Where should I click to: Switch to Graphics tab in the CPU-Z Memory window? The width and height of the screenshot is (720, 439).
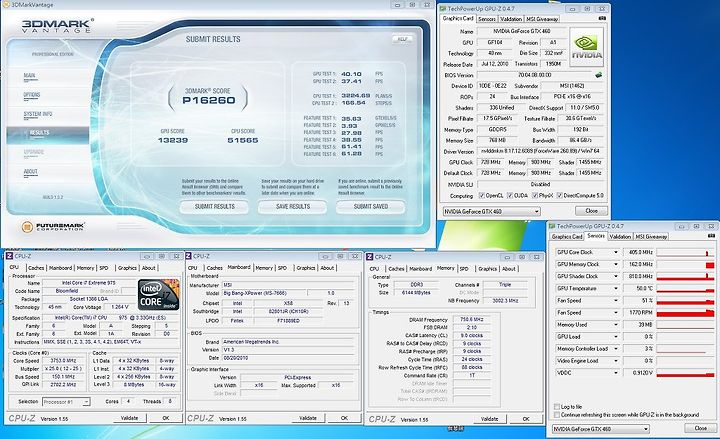pyautogui.click(x=488, y=269)
